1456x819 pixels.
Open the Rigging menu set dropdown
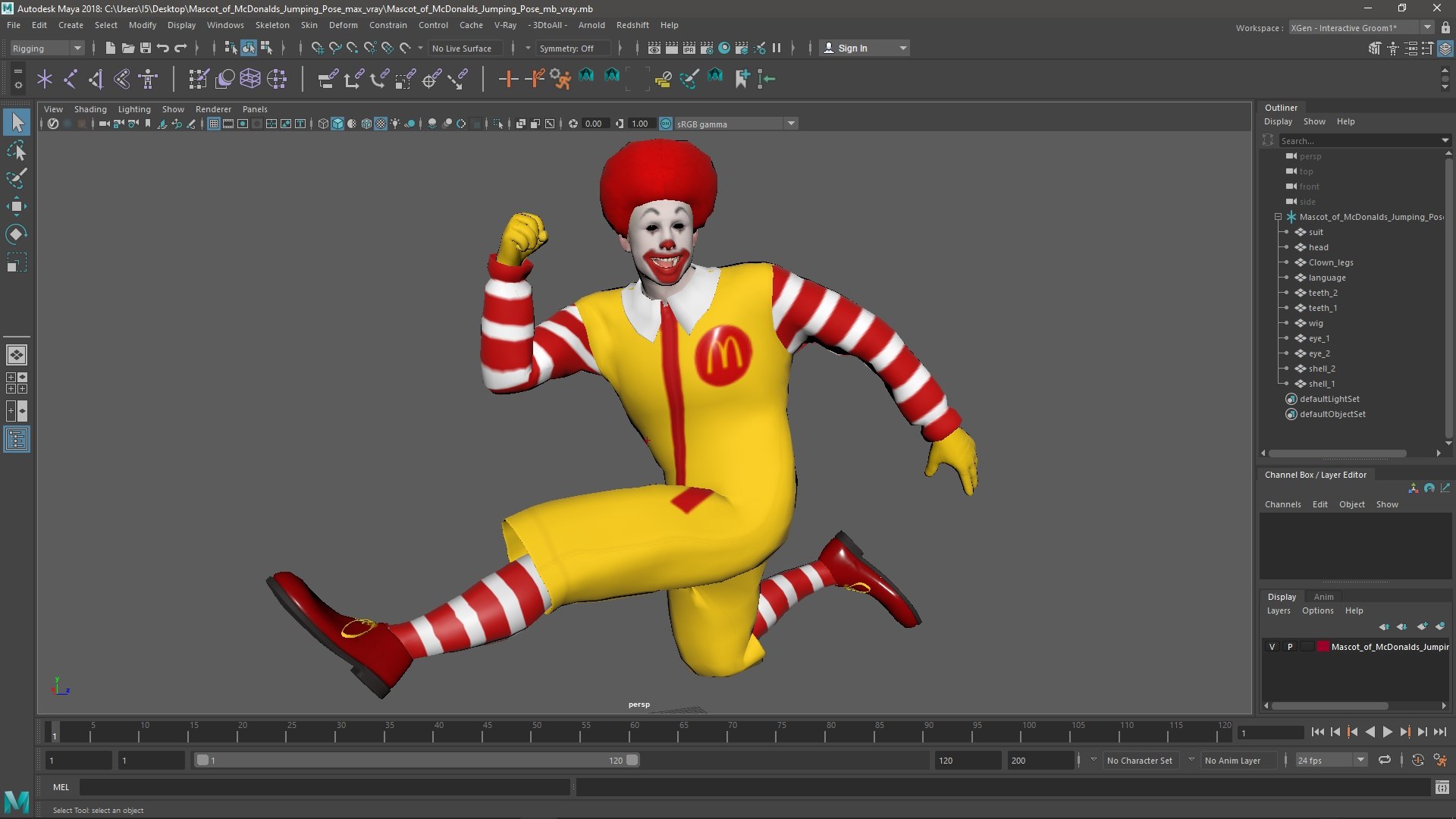point(47,48)
